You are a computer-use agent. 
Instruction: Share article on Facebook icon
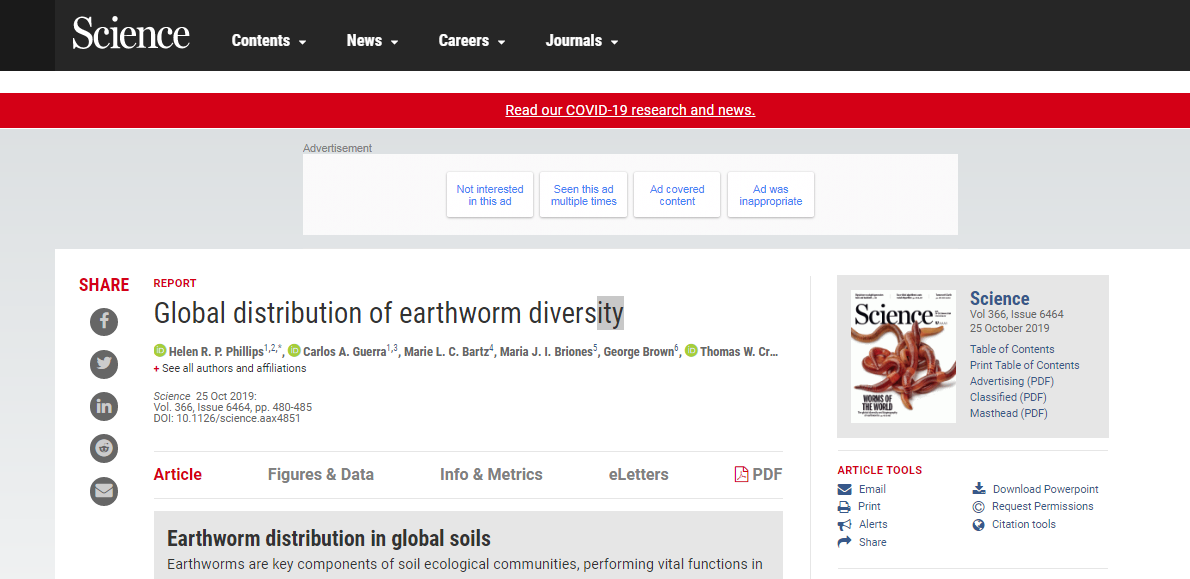click(x=104, y=322)
